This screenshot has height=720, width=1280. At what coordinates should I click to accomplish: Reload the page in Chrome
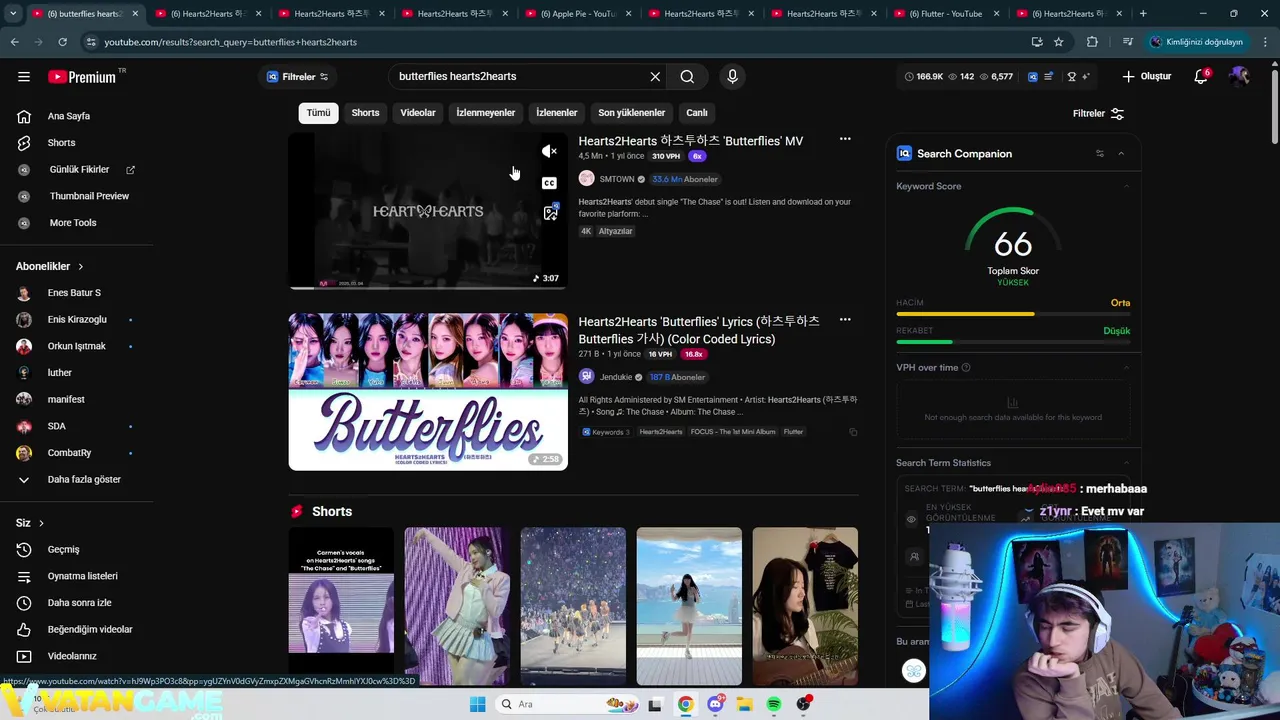click(62, 42)
